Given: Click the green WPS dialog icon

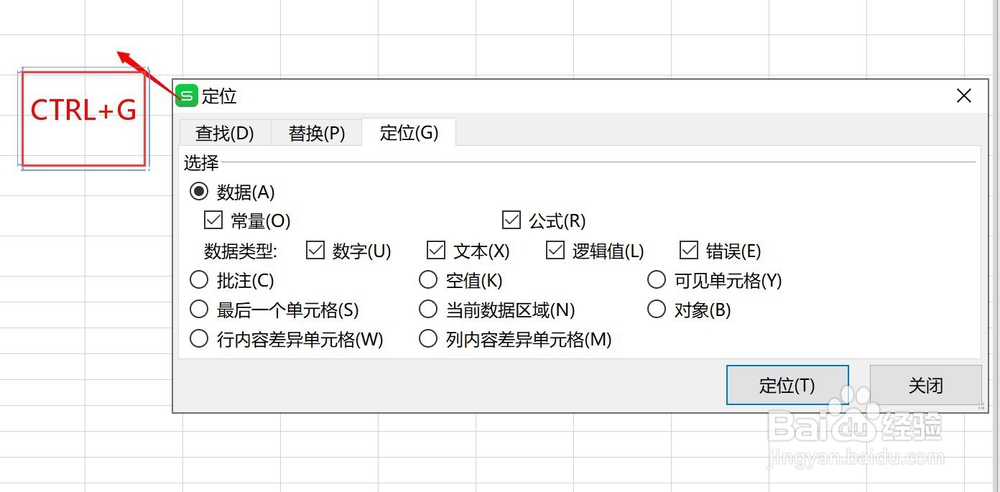Looking at the screenshot, I should coord(187,96).
